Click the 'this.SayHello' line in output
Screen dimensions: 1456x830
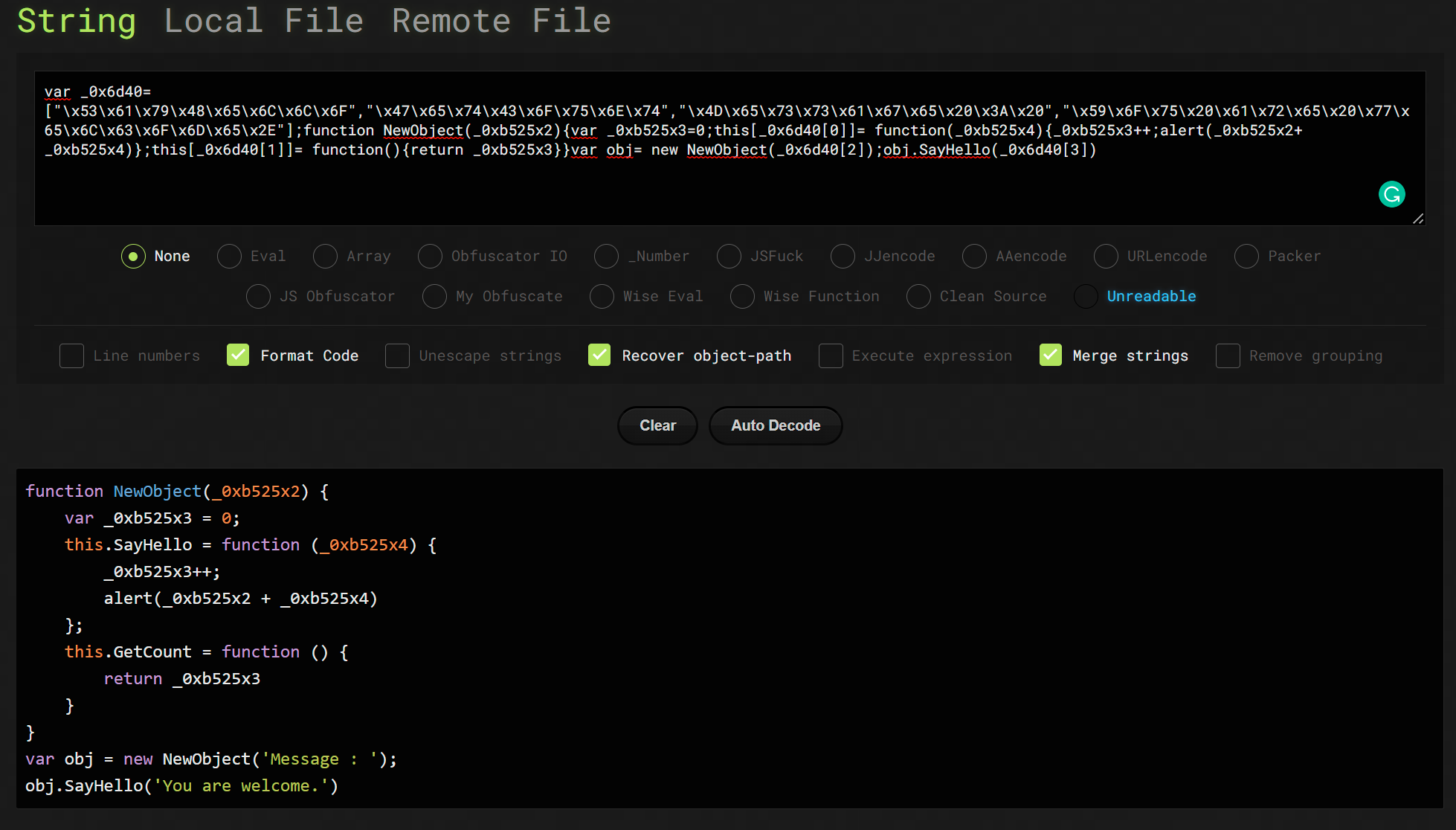point(250,545)
